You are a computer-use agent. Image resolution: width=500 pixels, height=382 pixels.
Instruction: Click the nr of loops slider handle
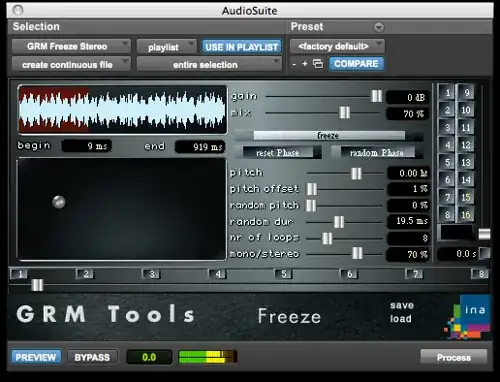327,238
